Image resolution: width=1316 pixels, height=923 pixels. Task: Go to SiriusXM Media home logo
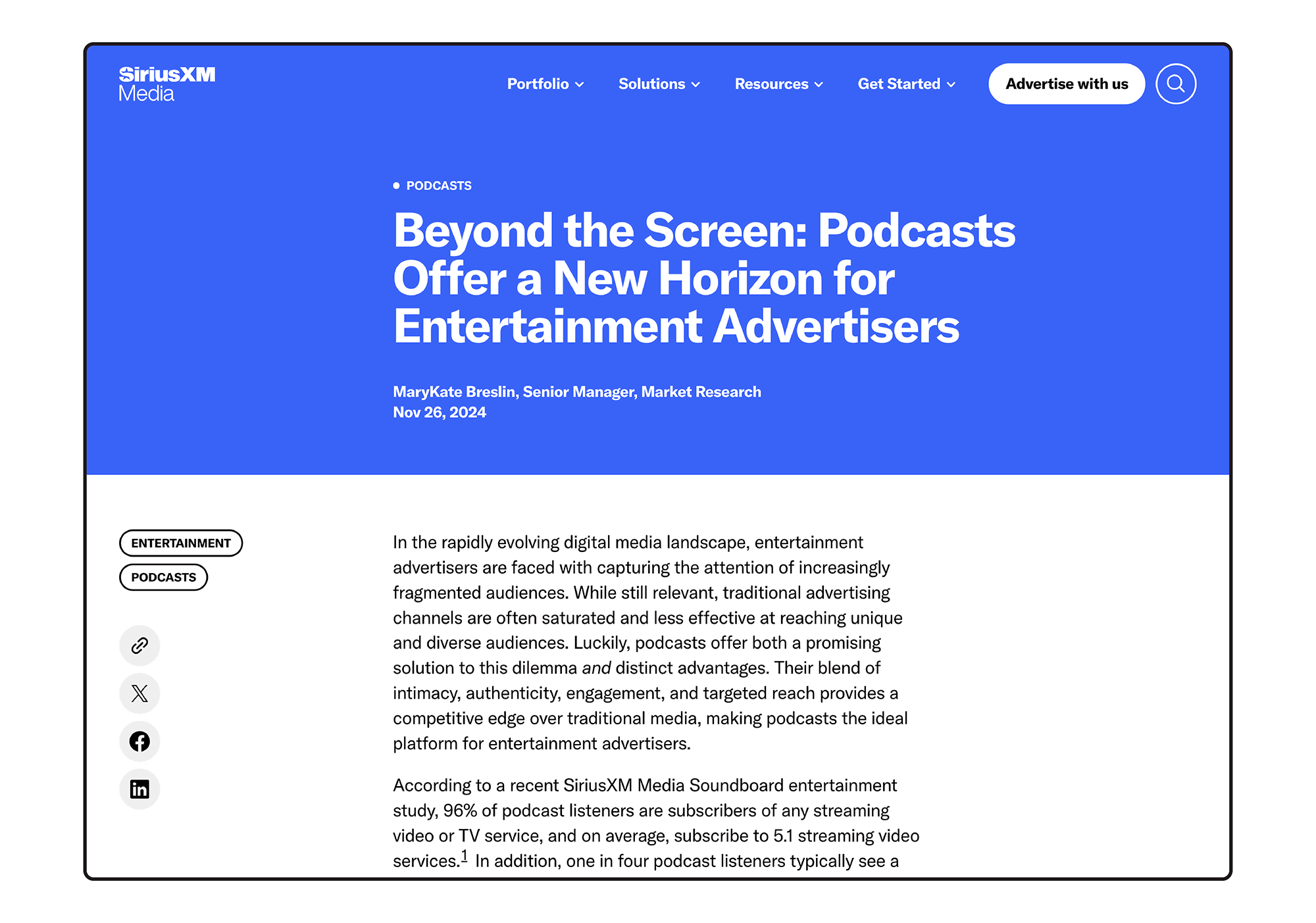coord(167,84)
